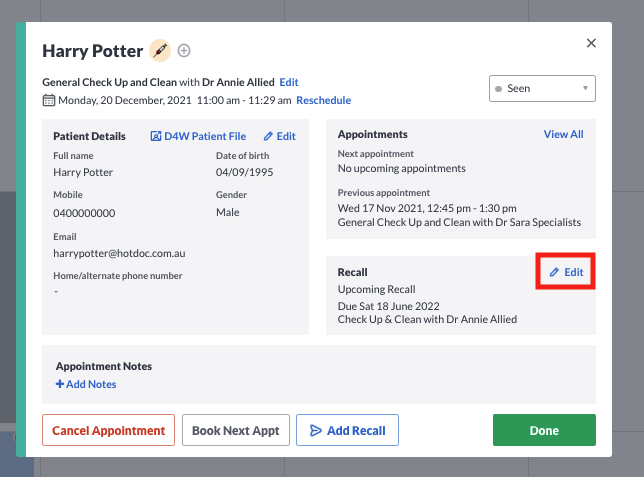
Task: Click the 'No upcoming appointments' text
Action: click(x=402, y=168)
